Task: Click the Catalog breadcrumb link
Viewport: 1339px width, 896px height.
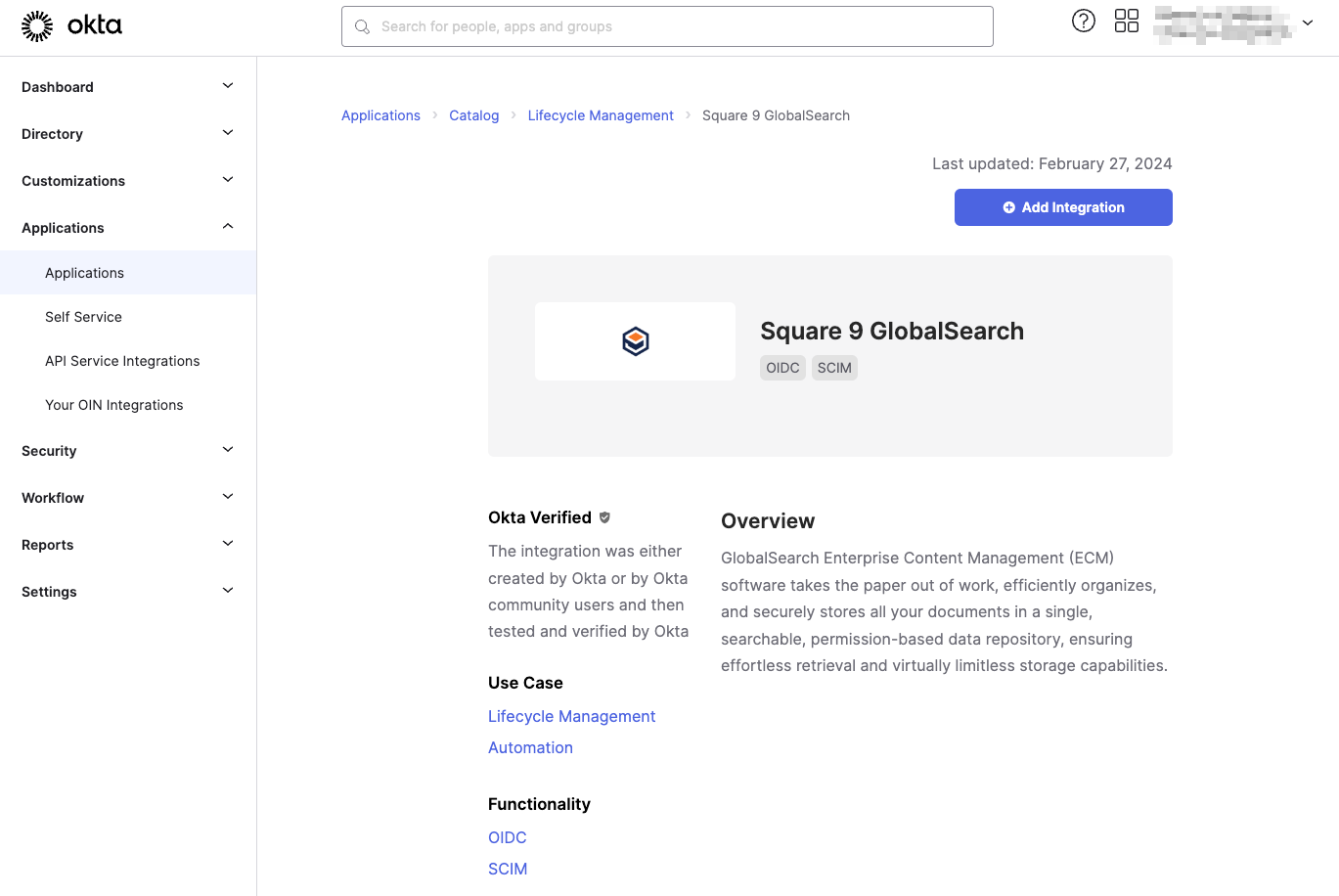Action: point(473,115)
